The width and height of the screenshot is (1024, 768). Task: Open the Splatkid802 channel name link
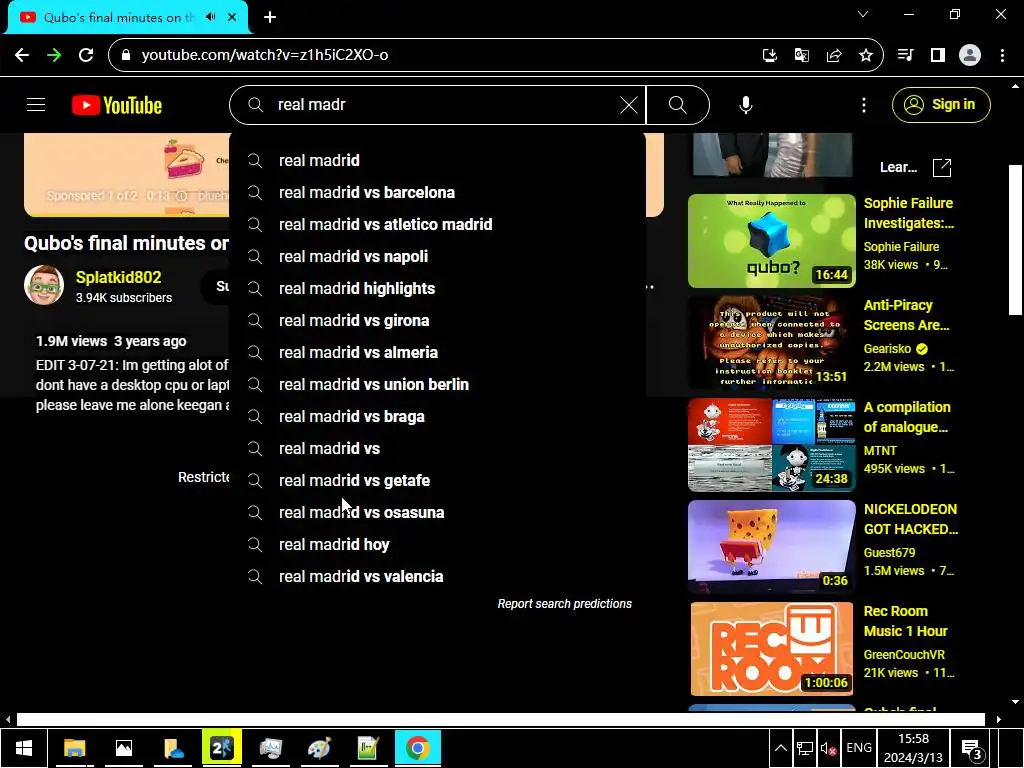click(x=118, y=277)
